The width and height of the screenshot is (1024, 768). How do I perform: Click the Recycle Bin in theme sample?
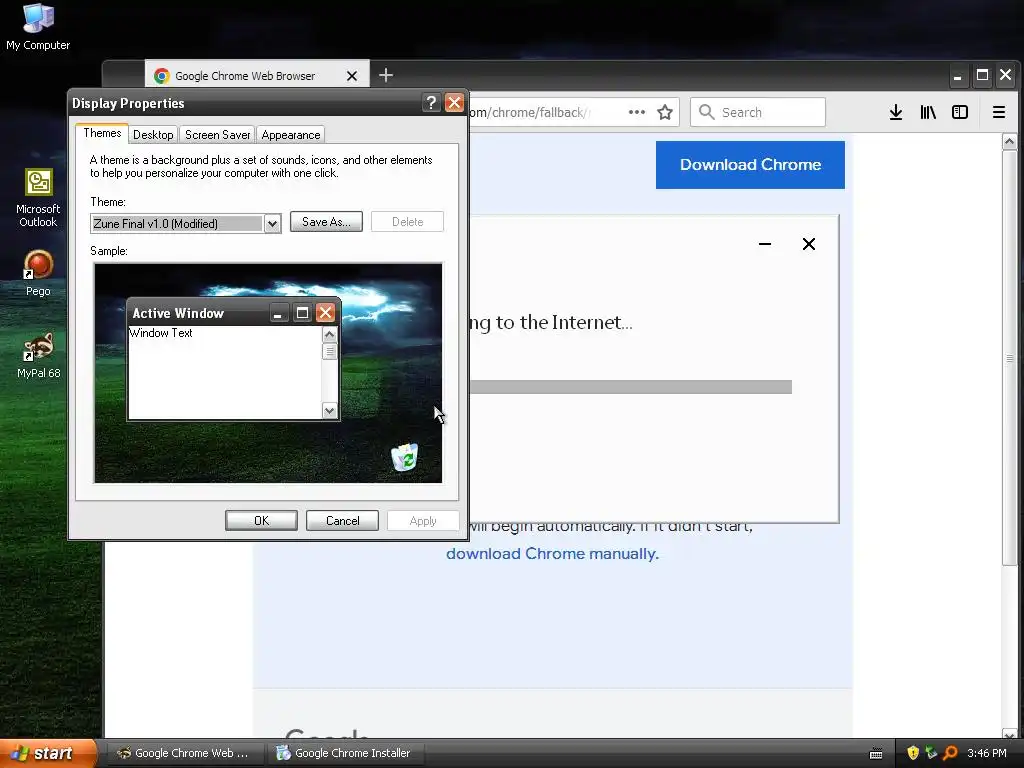tap(405, 456)
